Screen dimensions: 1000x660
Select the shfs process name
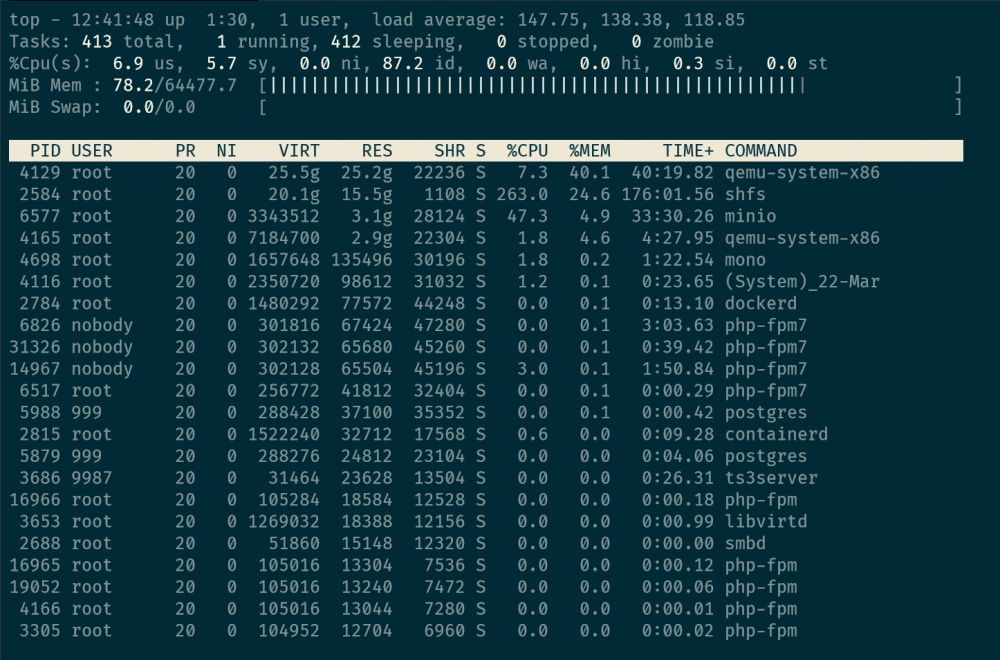tap(745, 194)
